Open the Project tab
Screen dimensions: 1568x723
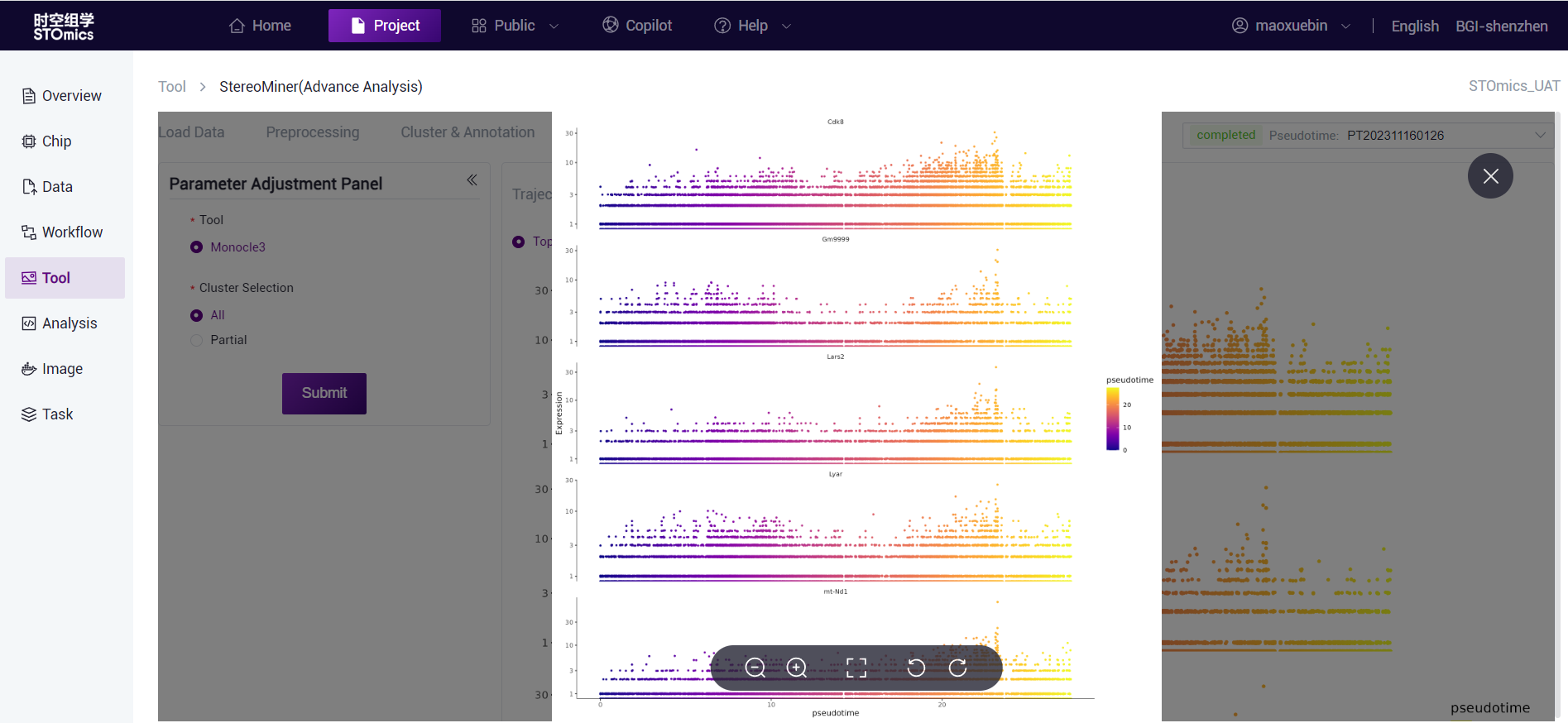(x=385, y=26)
